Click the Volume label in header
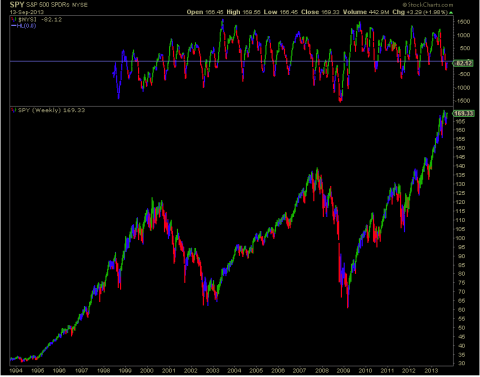This screenshot has height=377, width=480. (355, 12)
